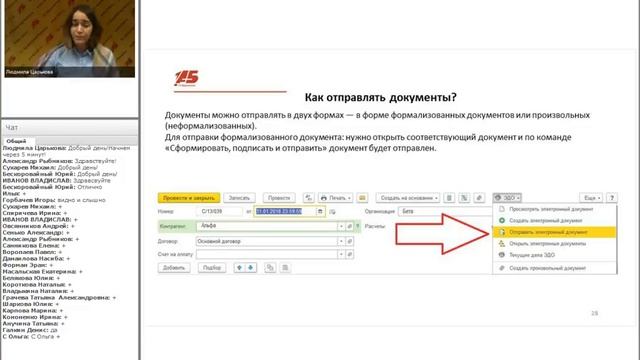Click the copy rows icon near Подбор
Viewport: 640px width, 360px height.
click(x=270, y=268)
